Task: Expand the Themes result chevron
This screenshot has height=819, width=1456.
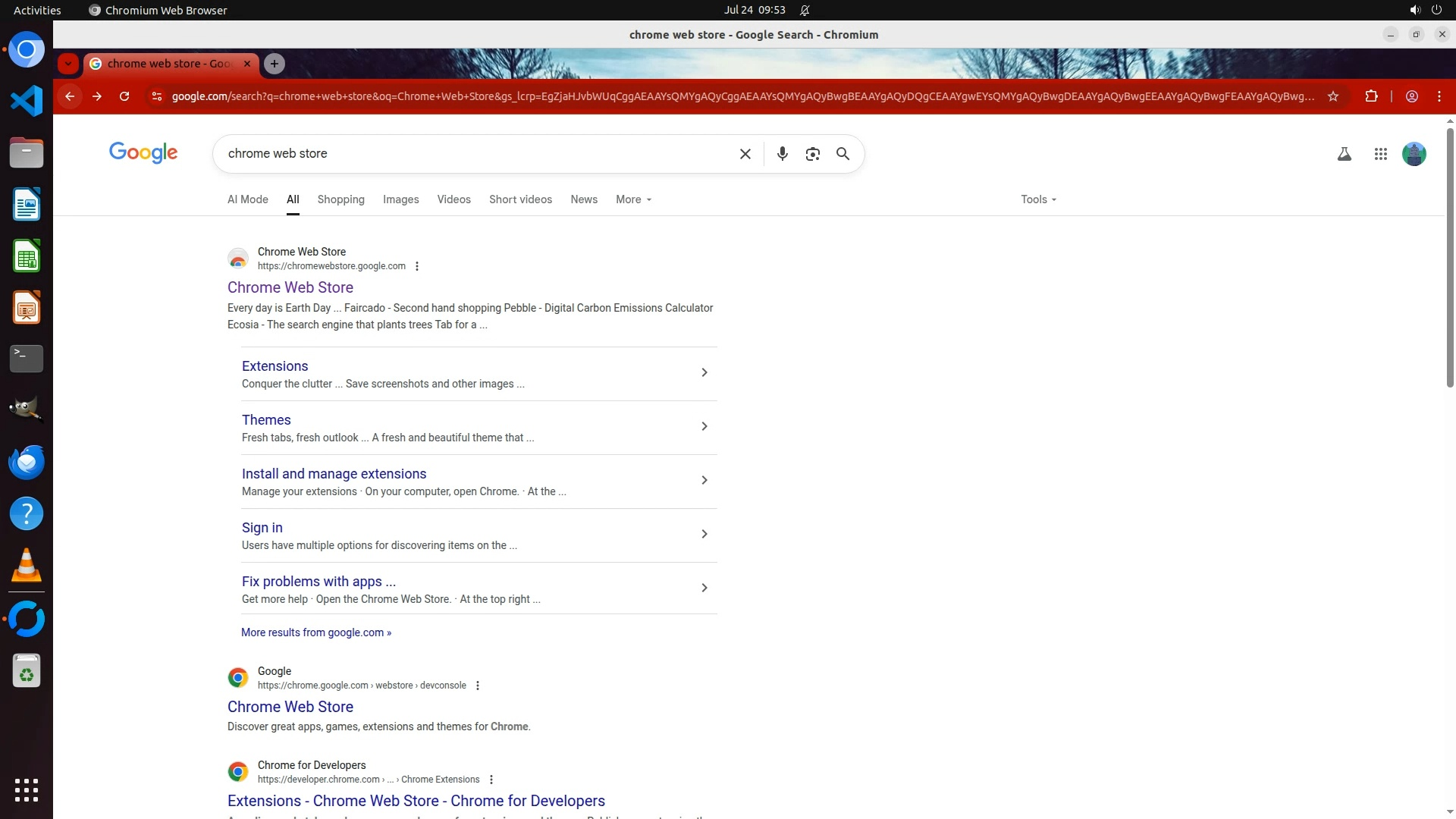Action: [704, 427]
